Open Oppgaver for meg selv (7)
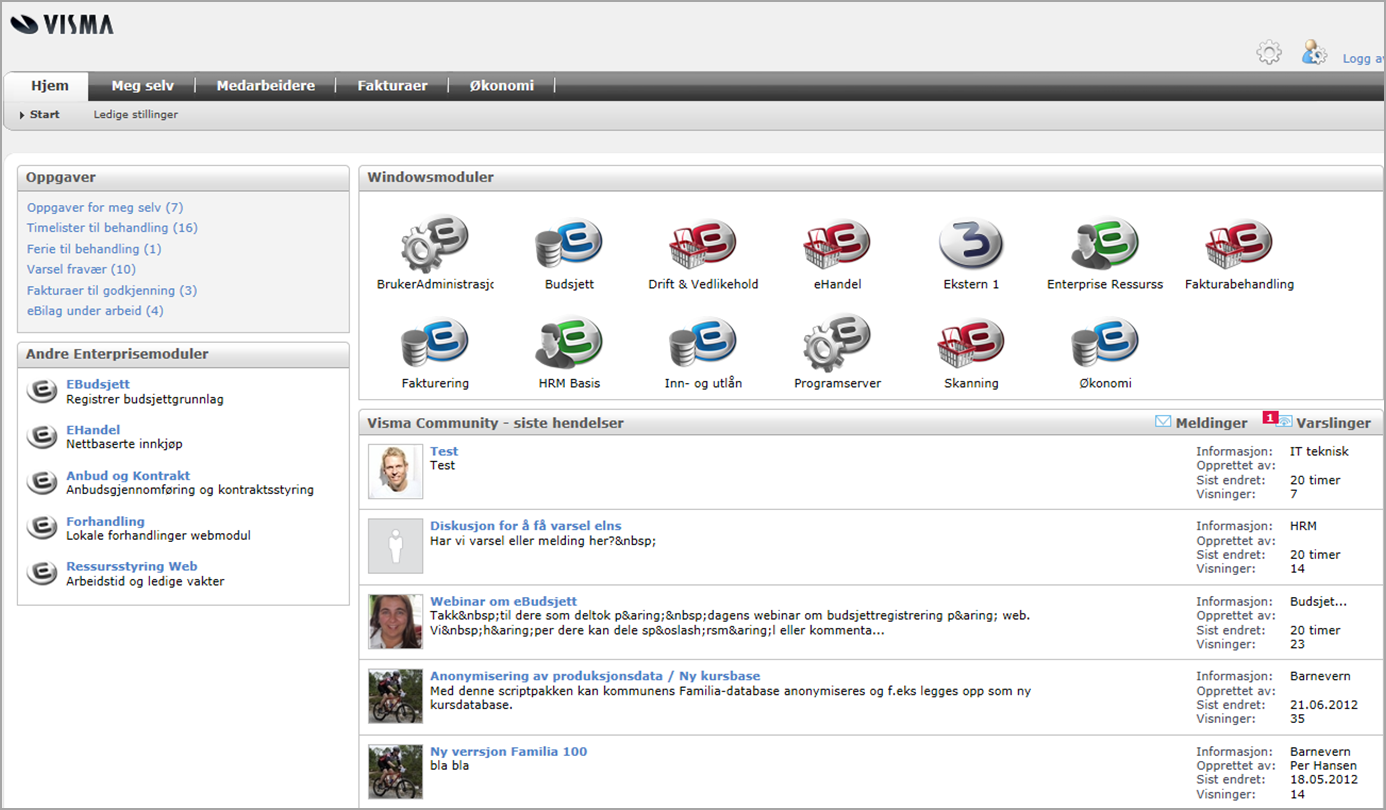Viewport: 1386px width, 810px height. [105, 208]
